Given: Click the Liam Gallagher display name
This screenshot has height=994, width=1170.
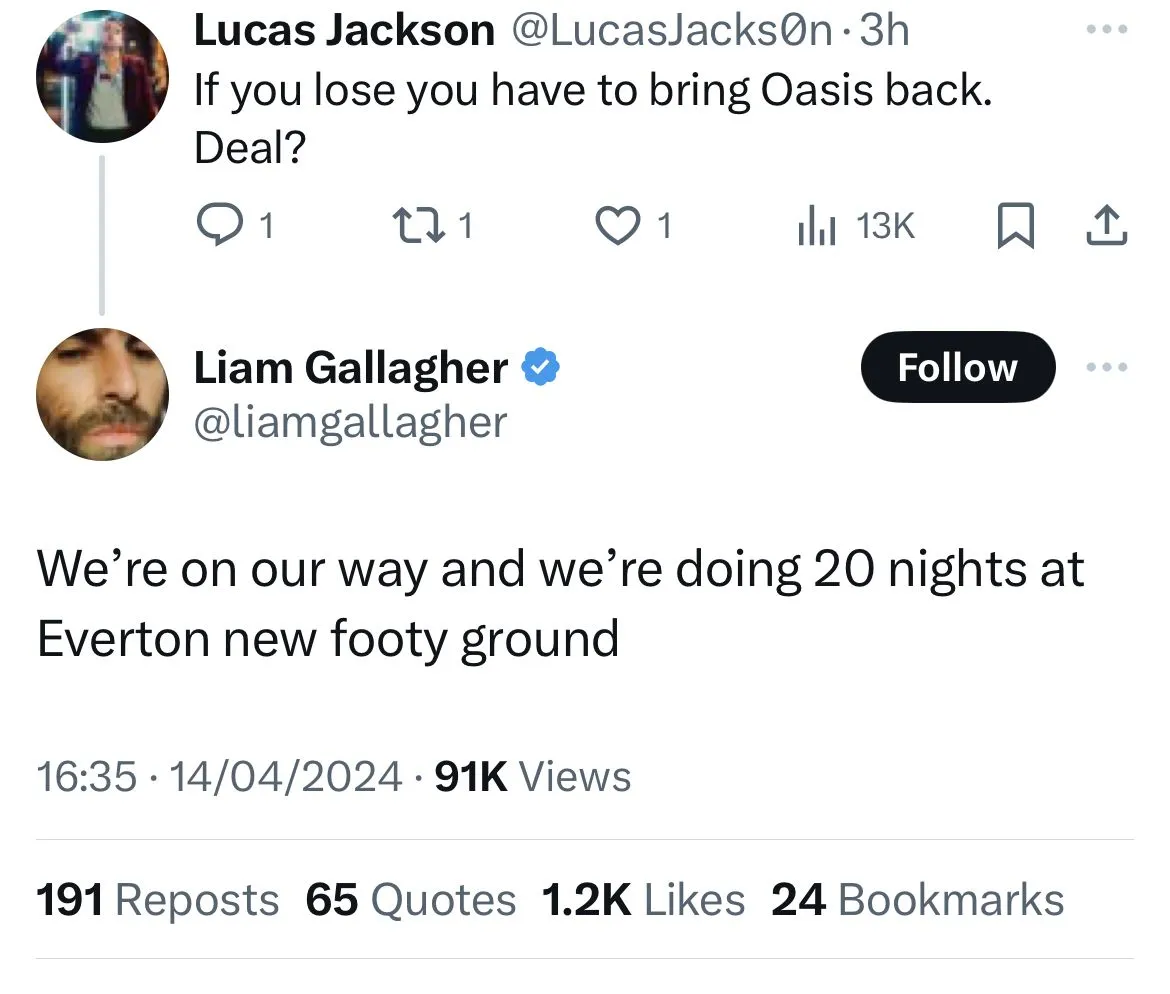Looking at the screenshot, I should (x=350, y=368).
